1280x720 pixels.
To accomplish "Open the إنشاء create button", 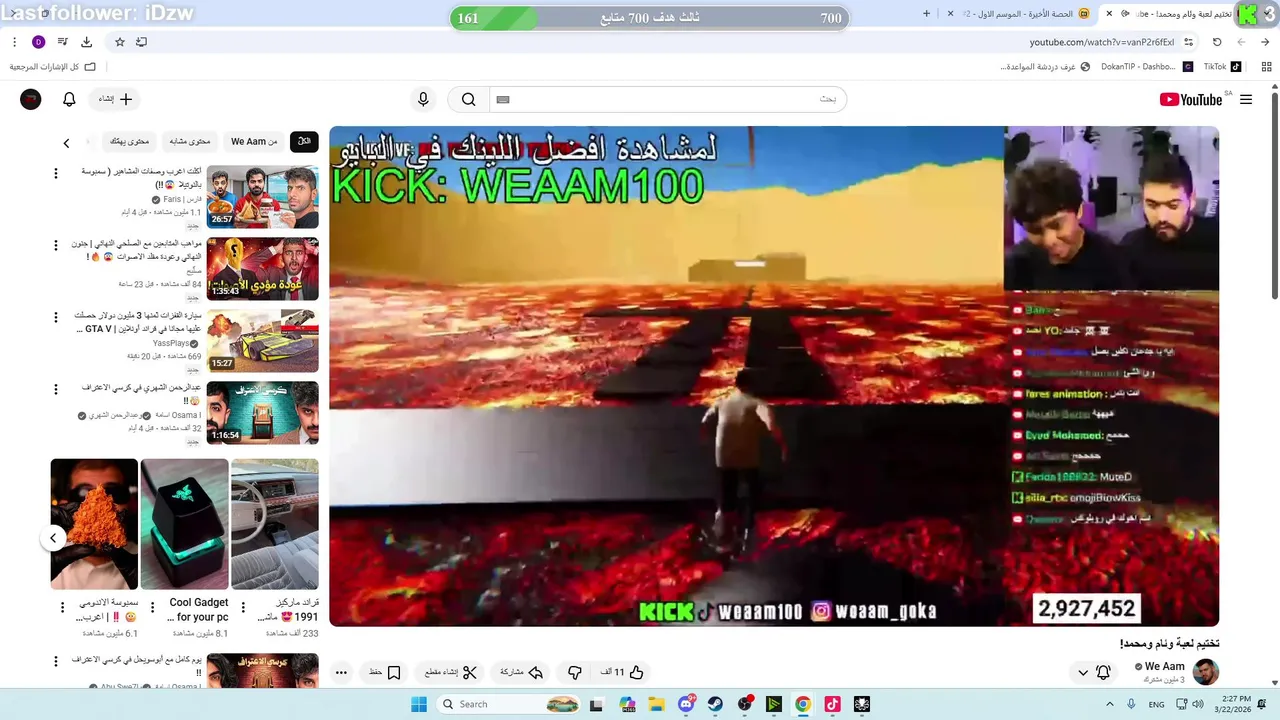I will tap(115, 99).
